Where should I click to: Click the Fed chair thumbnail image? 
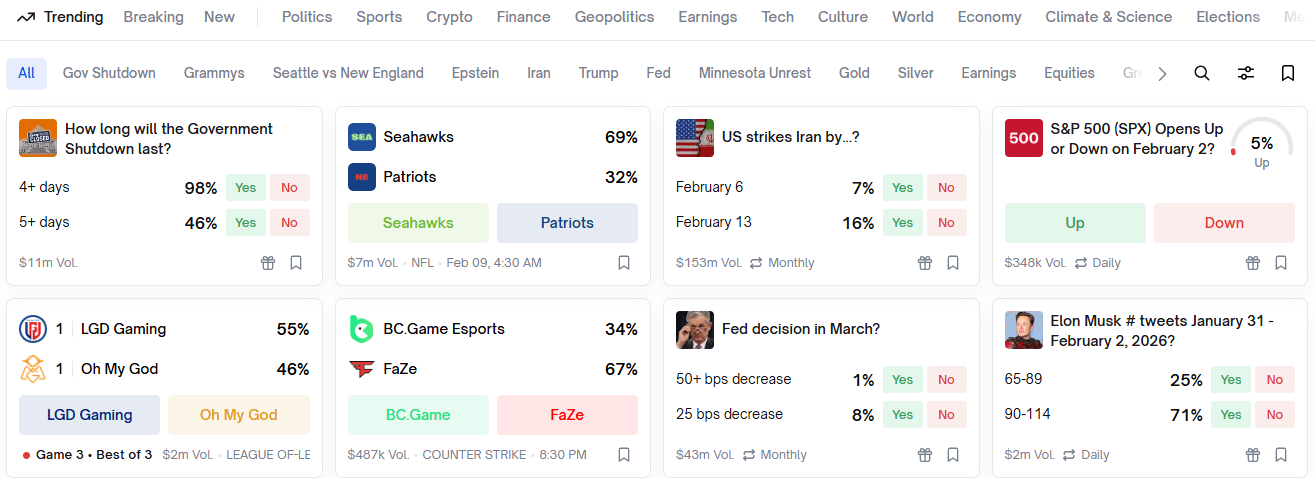(695, 330)
